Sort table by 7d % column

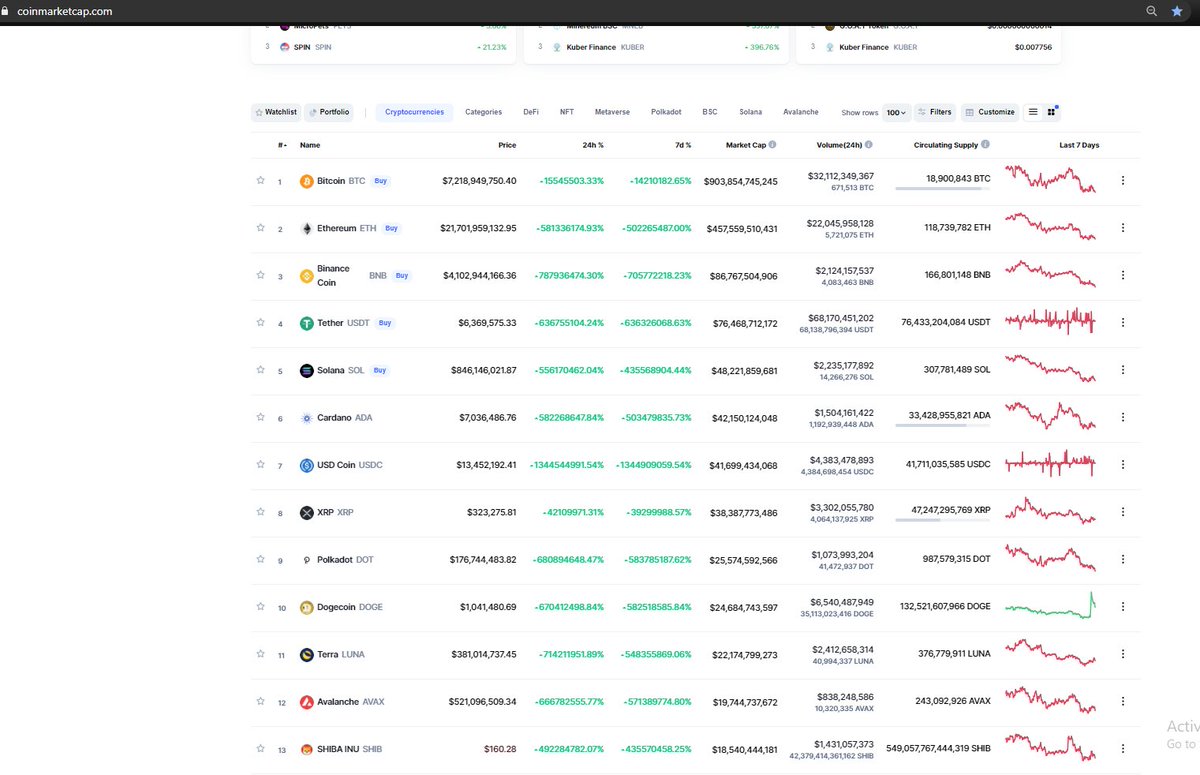(683, 145)
